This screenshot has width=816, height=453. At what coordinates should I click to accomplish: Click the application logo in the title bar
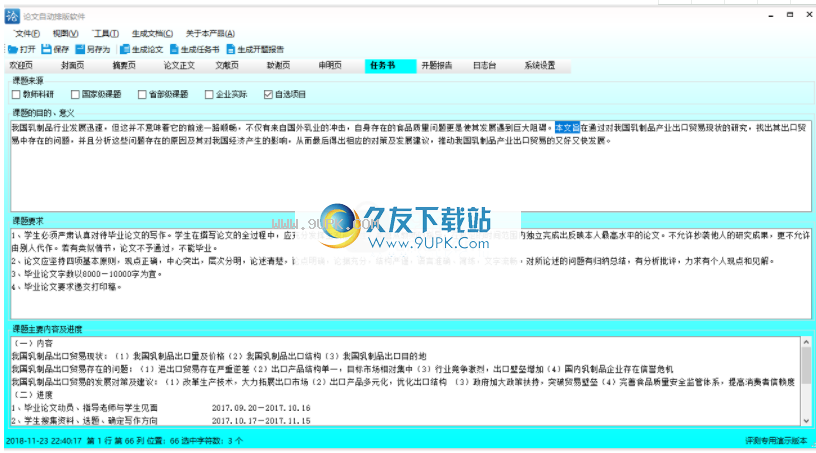12,16
